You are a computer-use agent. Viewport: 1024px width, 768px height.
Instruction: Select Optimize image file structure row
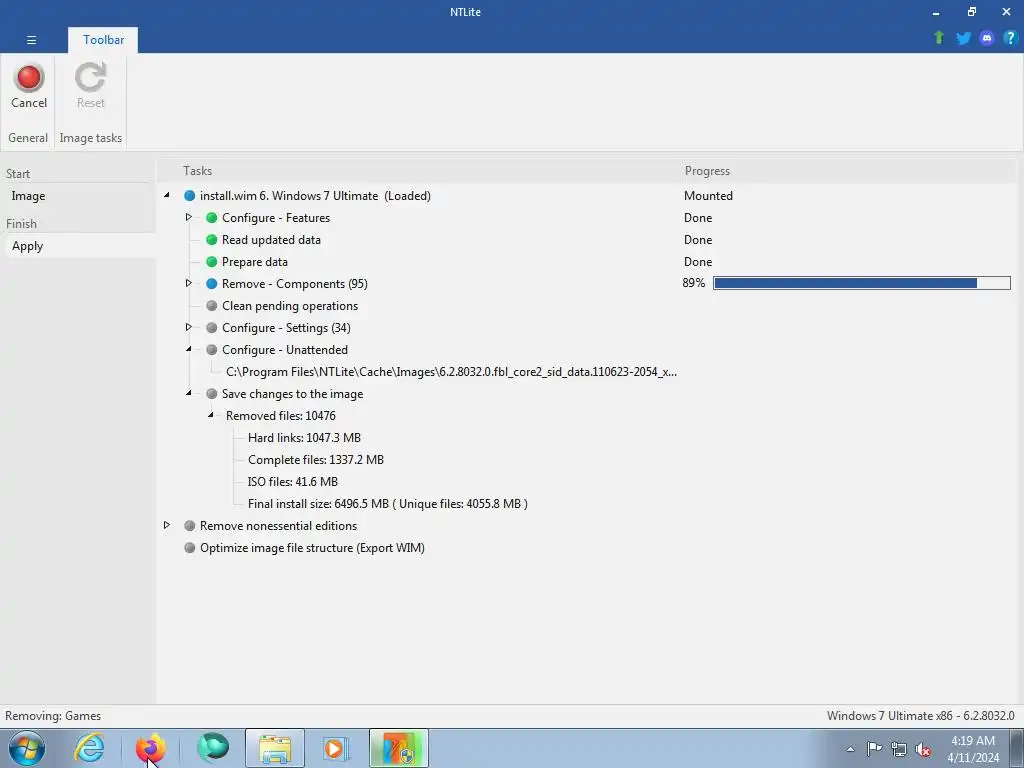[312, 548]
